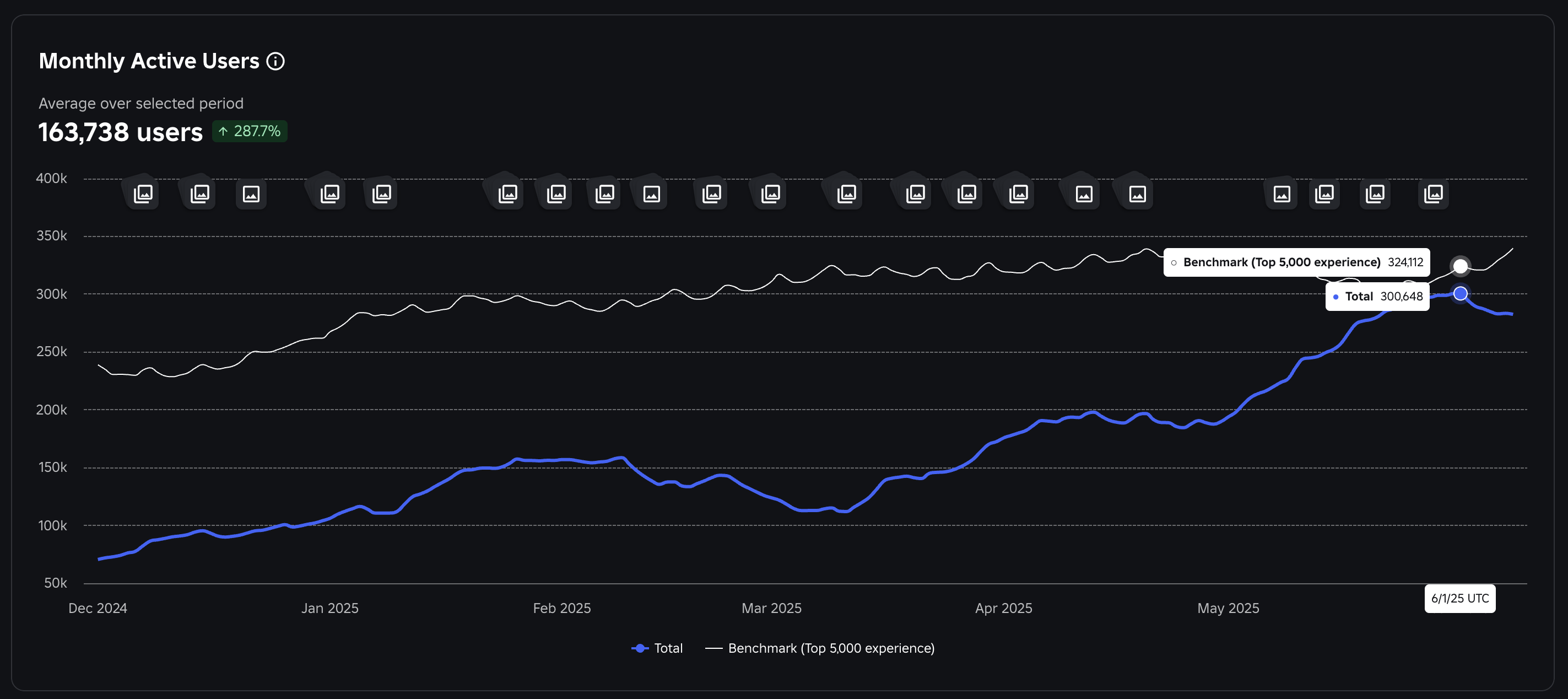Click the blue Total legend dot marker
The image size is (1568, 699).
pyautogui.click(x=640, y=648)
